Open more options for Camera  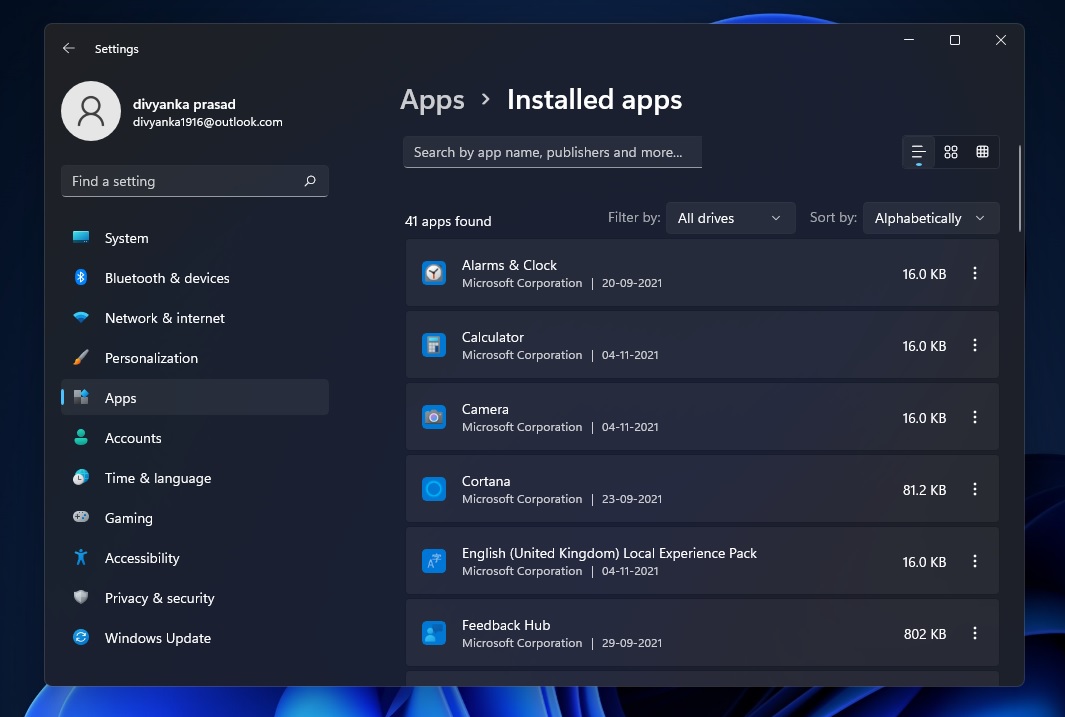point(975,417)
